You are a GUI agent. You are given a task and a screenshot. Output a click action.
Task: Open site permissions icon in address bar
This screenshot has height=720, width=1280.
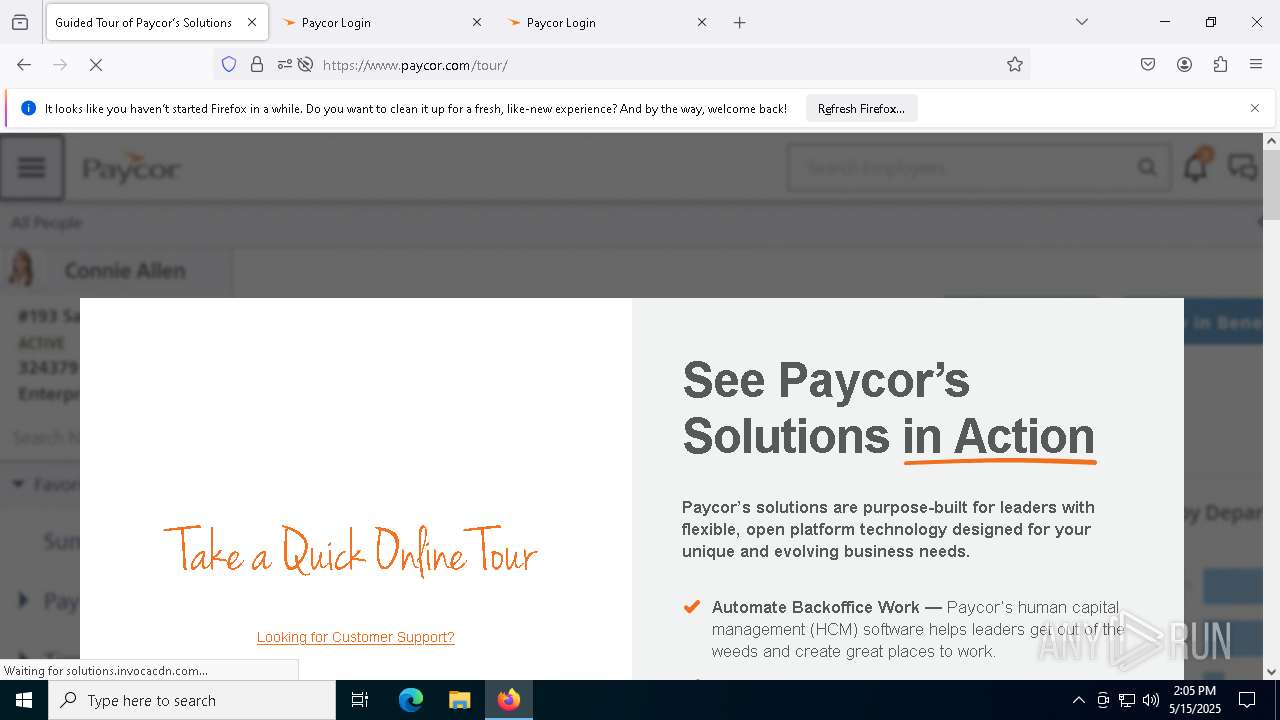(285, 65)
